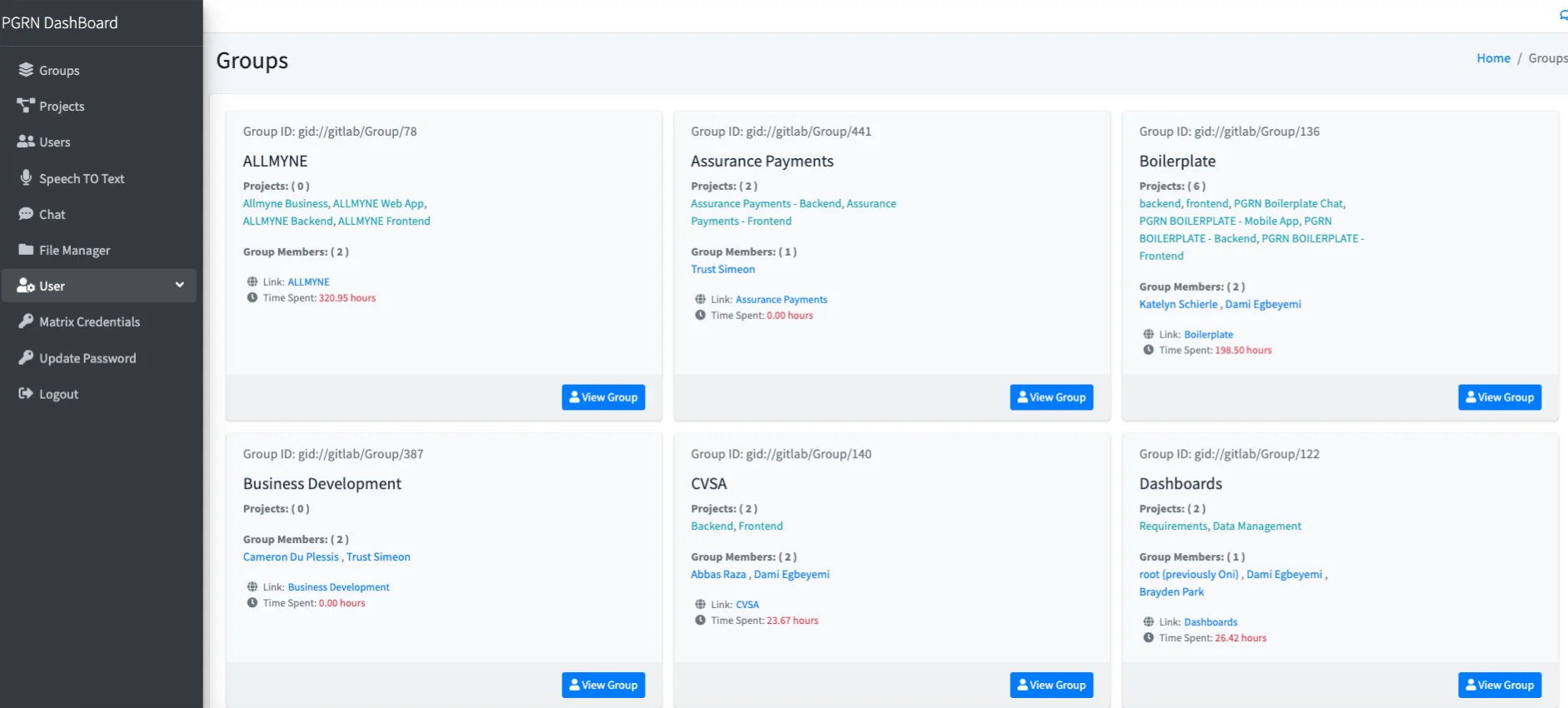
Task: Click View Group button for ALLMYNE
Action: pyautogui.click(x=603, y=397)
